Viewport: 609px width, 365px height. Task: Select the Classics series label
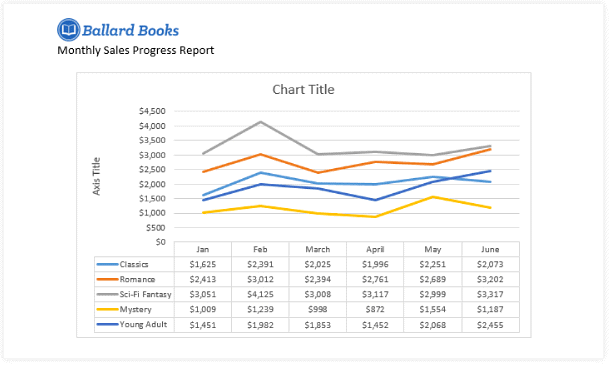[134, 264]
